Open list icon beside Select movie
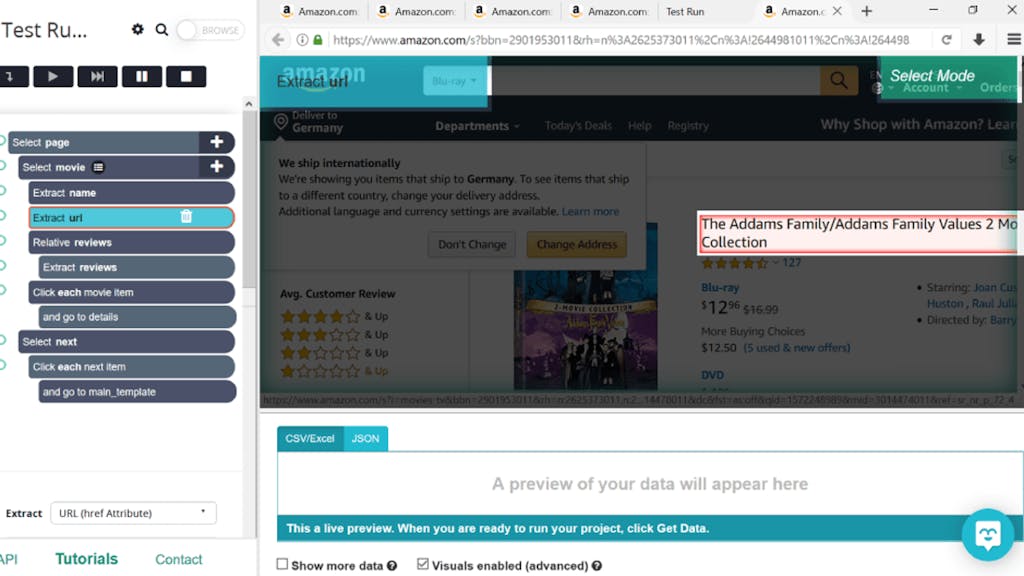 coord(98,167)
